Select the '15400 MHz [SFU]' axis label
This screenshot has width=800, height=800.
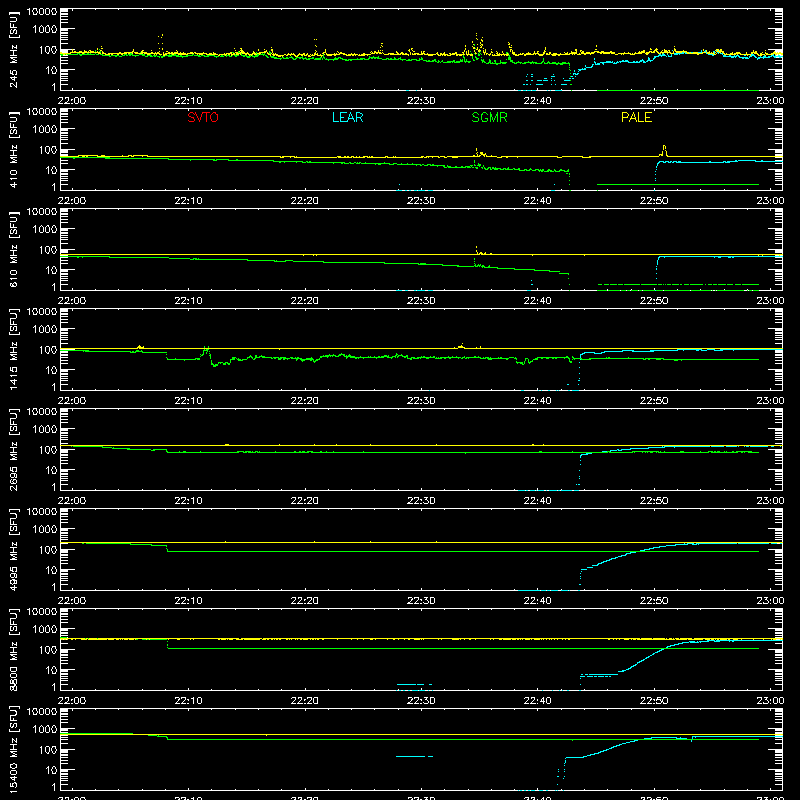14,749
